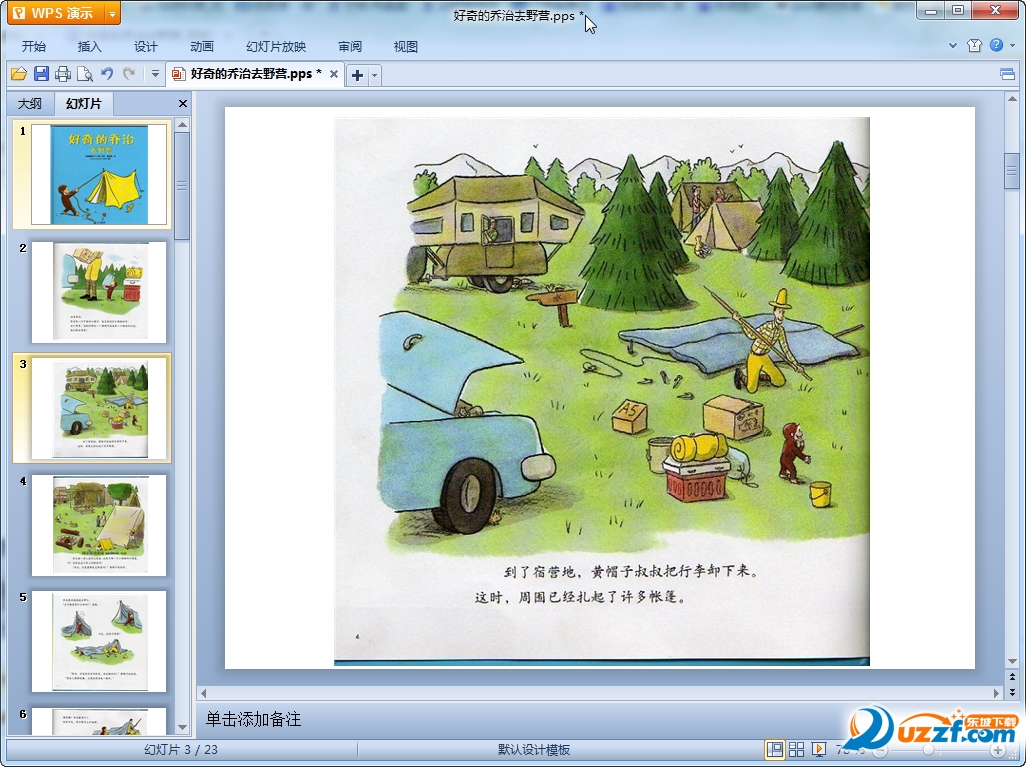The image size is (1026, 767).
Task: Click the window list icon at tab bar right
Action: [x=1008, y=74]
